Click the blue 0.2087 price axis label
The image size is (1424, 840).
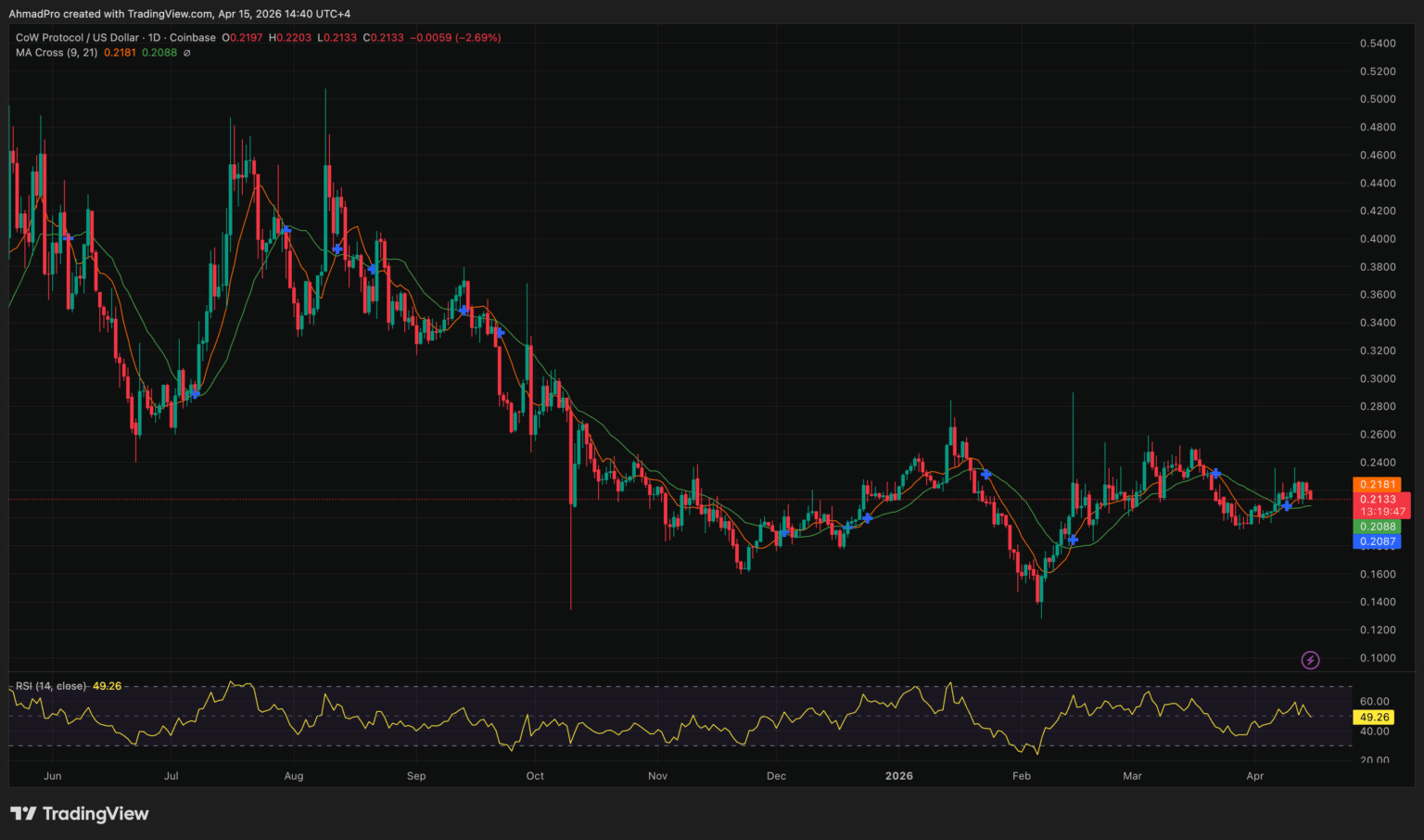tap(1377, 541)
